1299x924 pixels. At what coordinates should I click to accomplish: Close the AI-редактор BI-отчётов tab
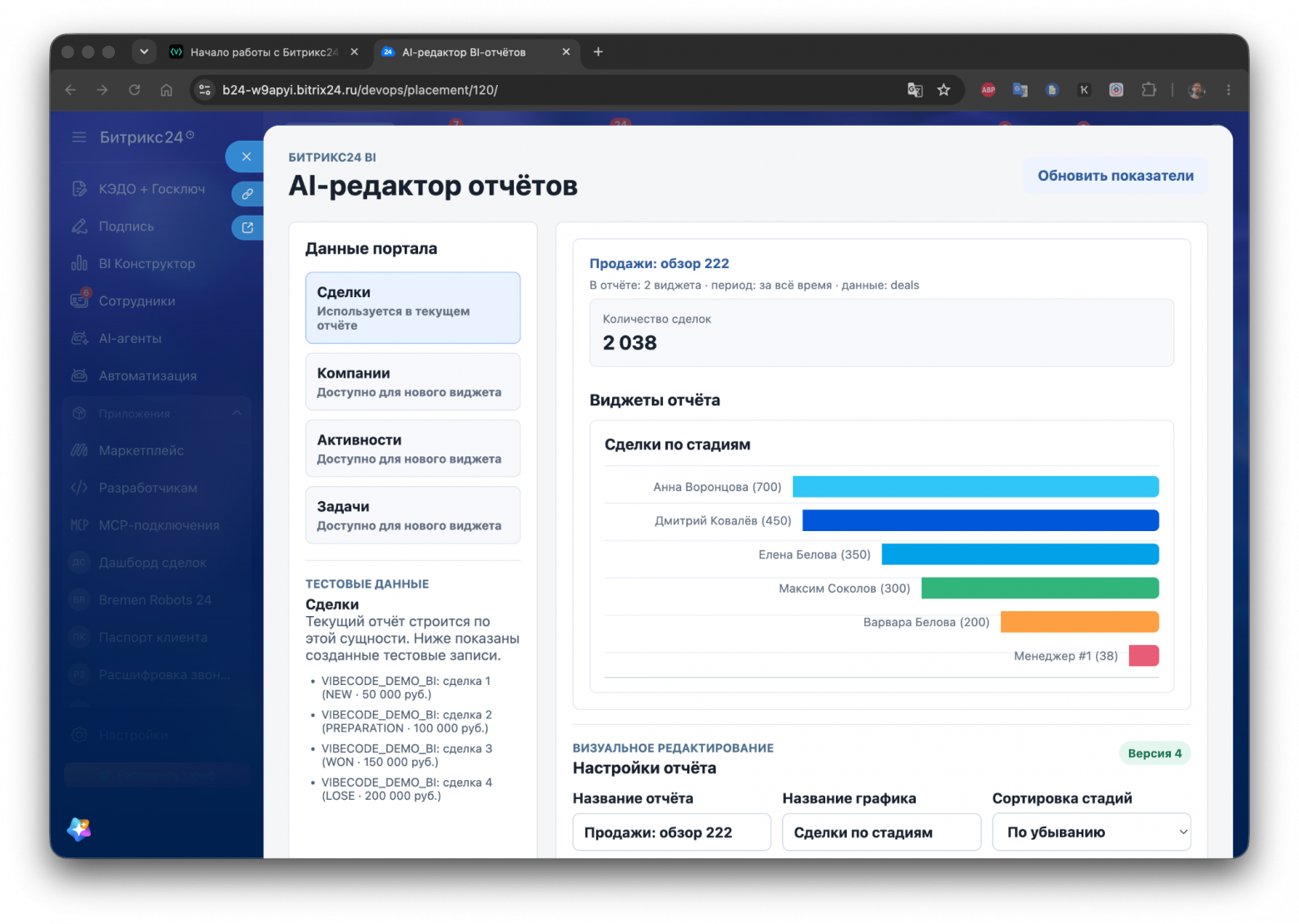point(566,52)
